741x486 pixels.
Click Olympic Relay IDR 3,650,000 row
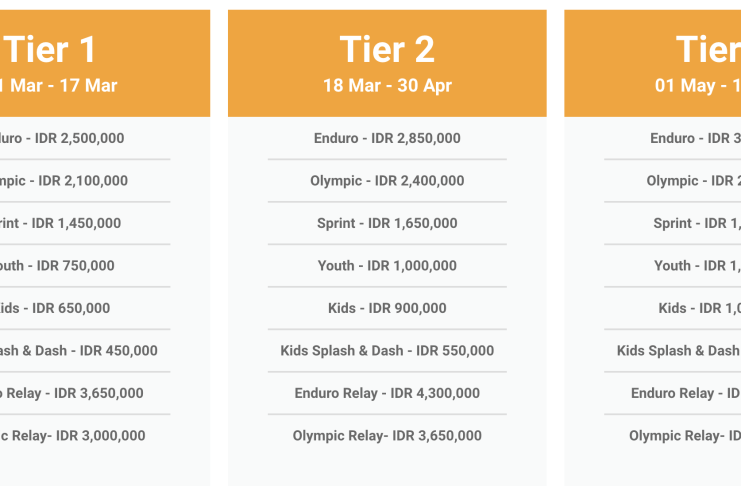387,436
